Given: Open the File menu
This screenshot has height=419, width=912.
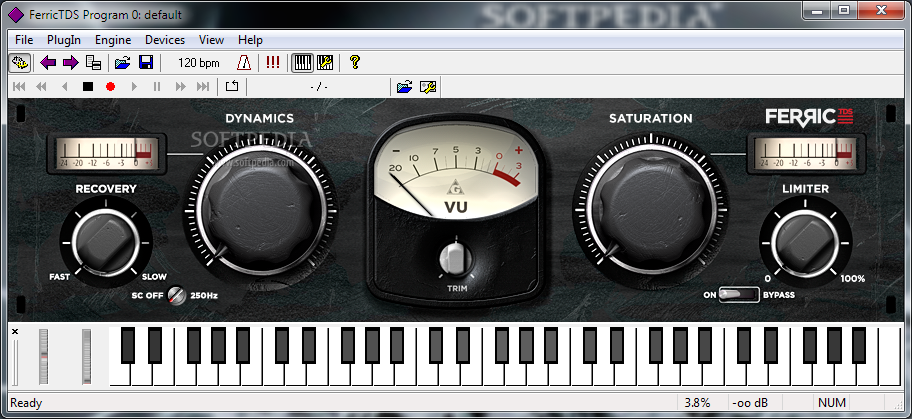Looking at the screenshot, I should [x=24, y=40].
